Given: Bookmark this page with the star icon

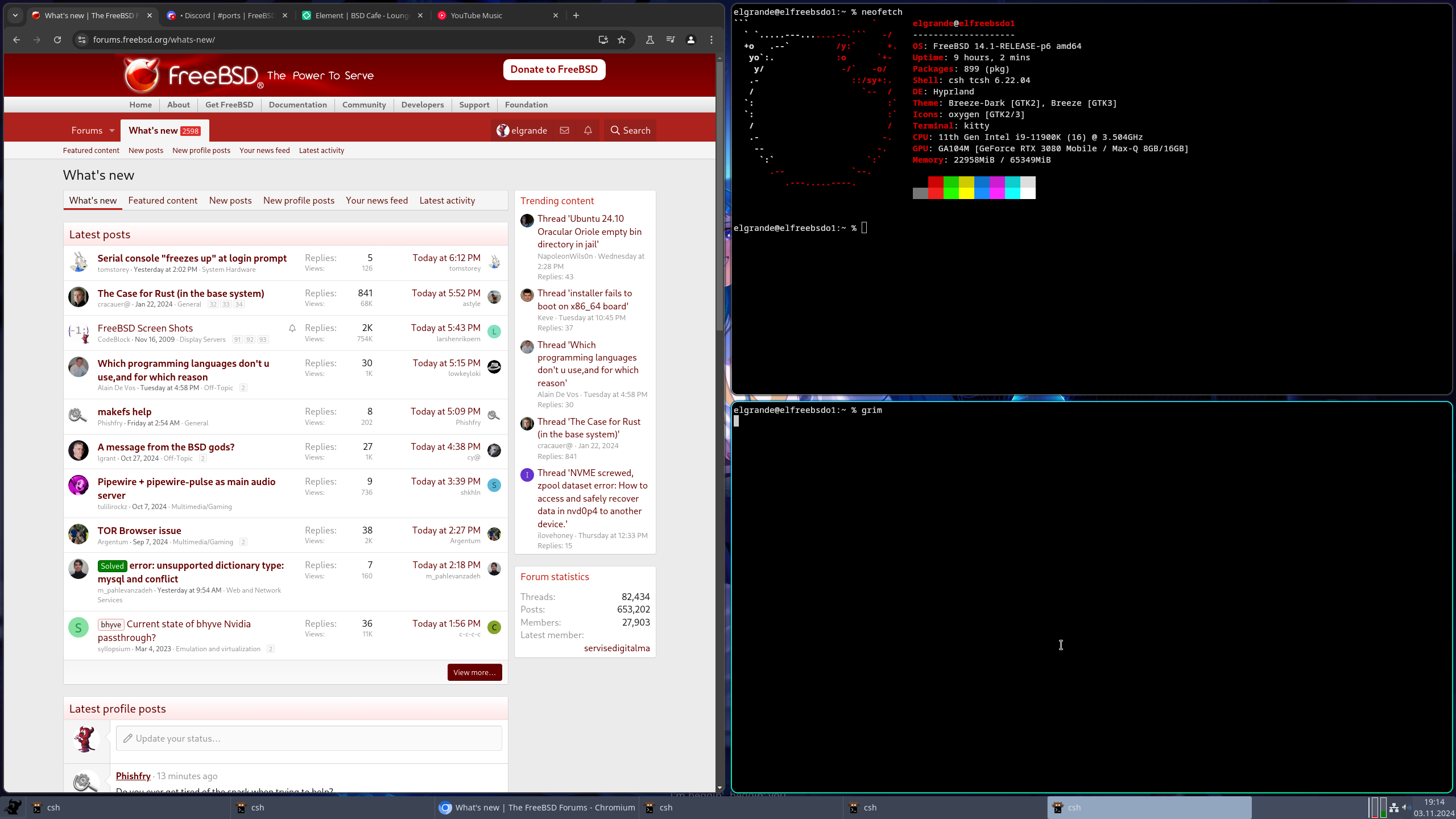Looking at the screenshot, I should coord(622,40).
